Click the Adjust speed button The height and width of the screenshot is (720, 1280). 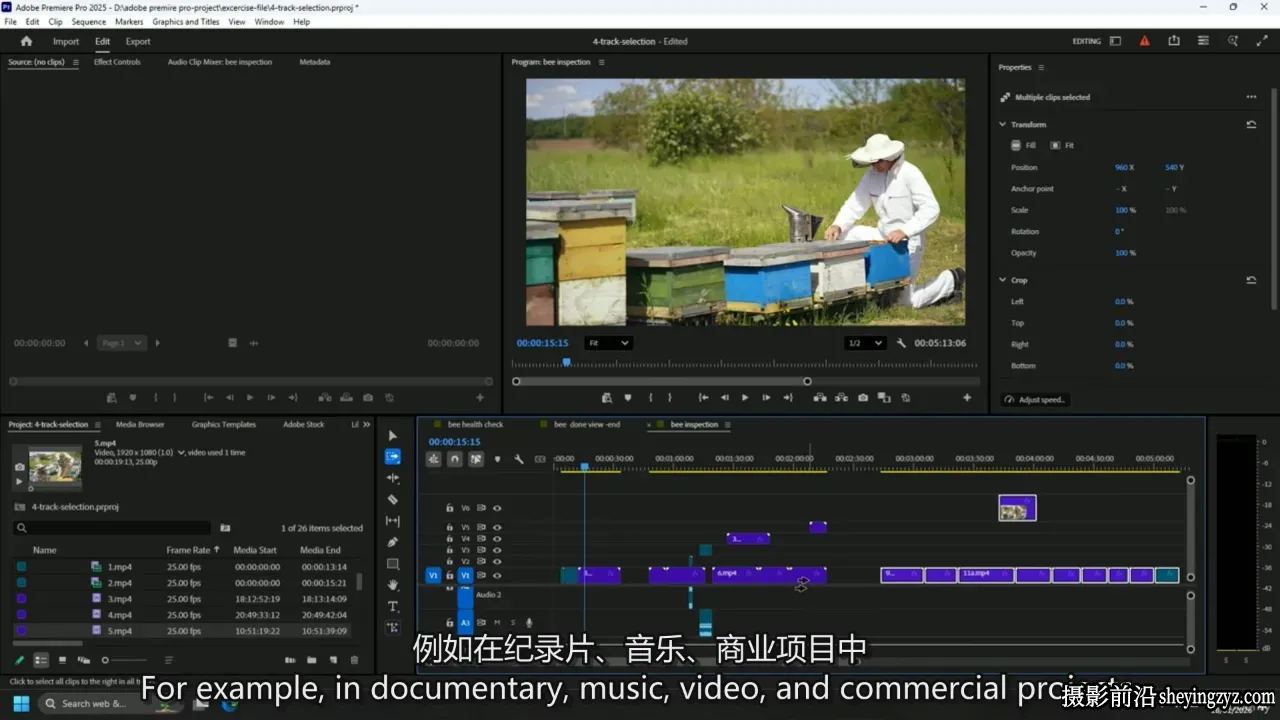[1036, 400]
